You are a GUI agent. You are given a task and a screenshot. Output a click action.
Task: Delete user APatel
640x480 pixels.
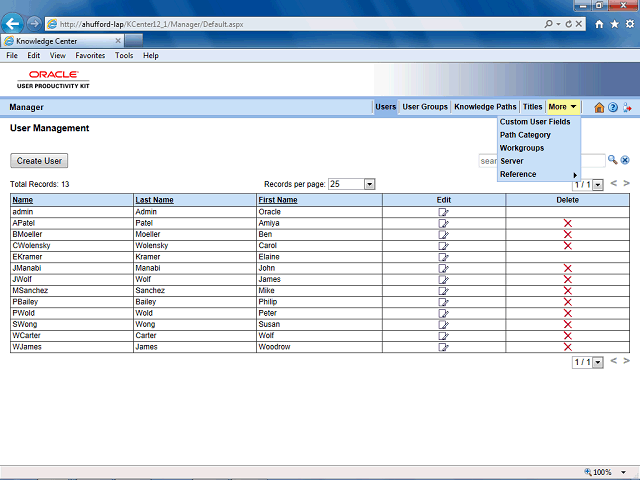[567, 223]
